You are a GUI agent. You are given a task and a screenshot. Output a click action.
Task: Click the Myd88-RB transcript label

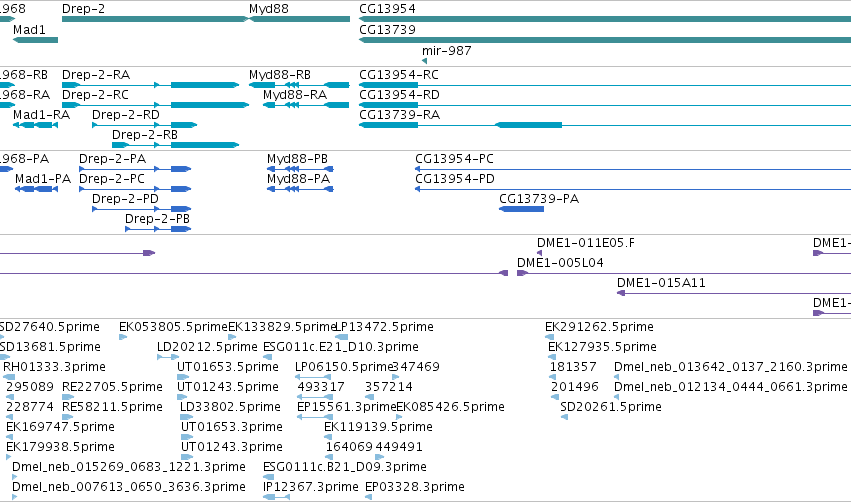(x=280, y=74)
